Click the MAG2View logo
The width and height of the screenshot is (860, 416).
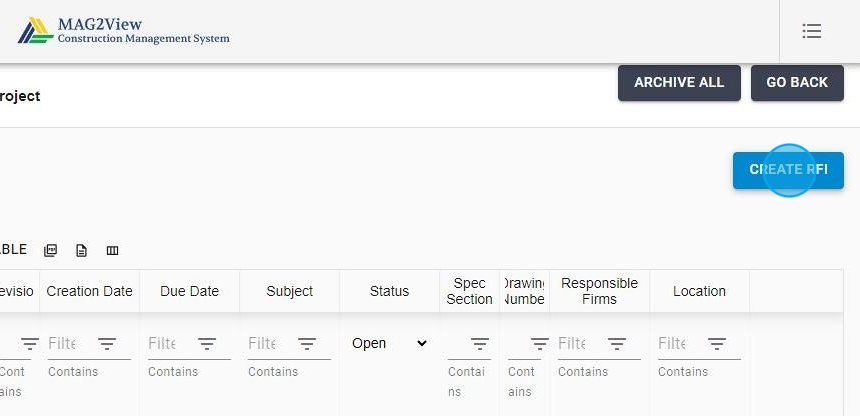124,31
